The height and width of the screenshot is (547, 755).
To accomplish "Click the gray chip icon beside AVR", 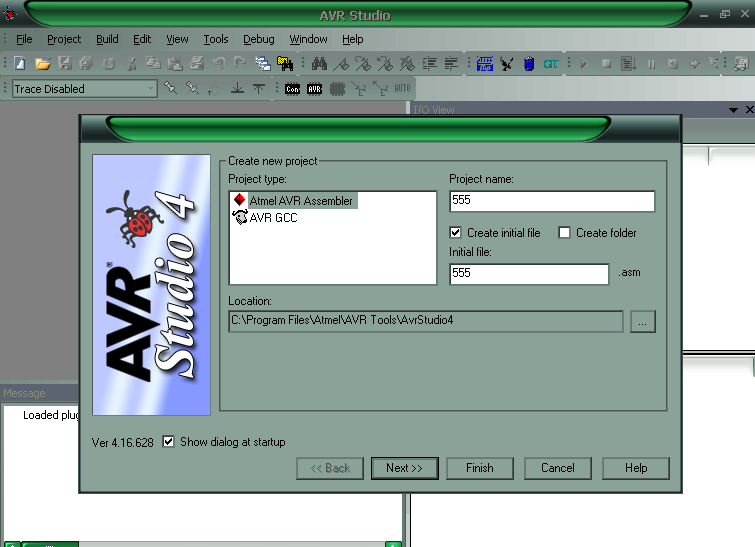I will pyautogui.click(x=337, y=89).
